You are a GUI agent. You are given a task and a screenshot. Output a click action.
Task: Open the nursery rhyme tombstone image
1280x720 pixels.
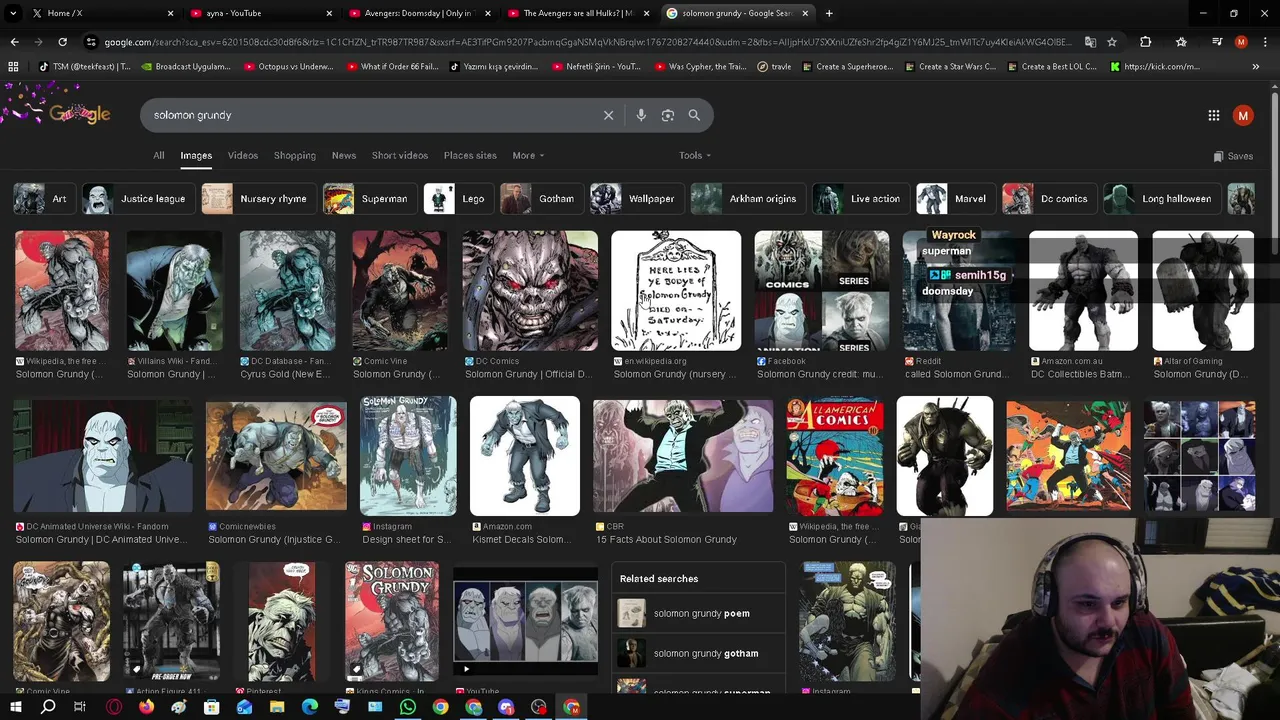676,291
